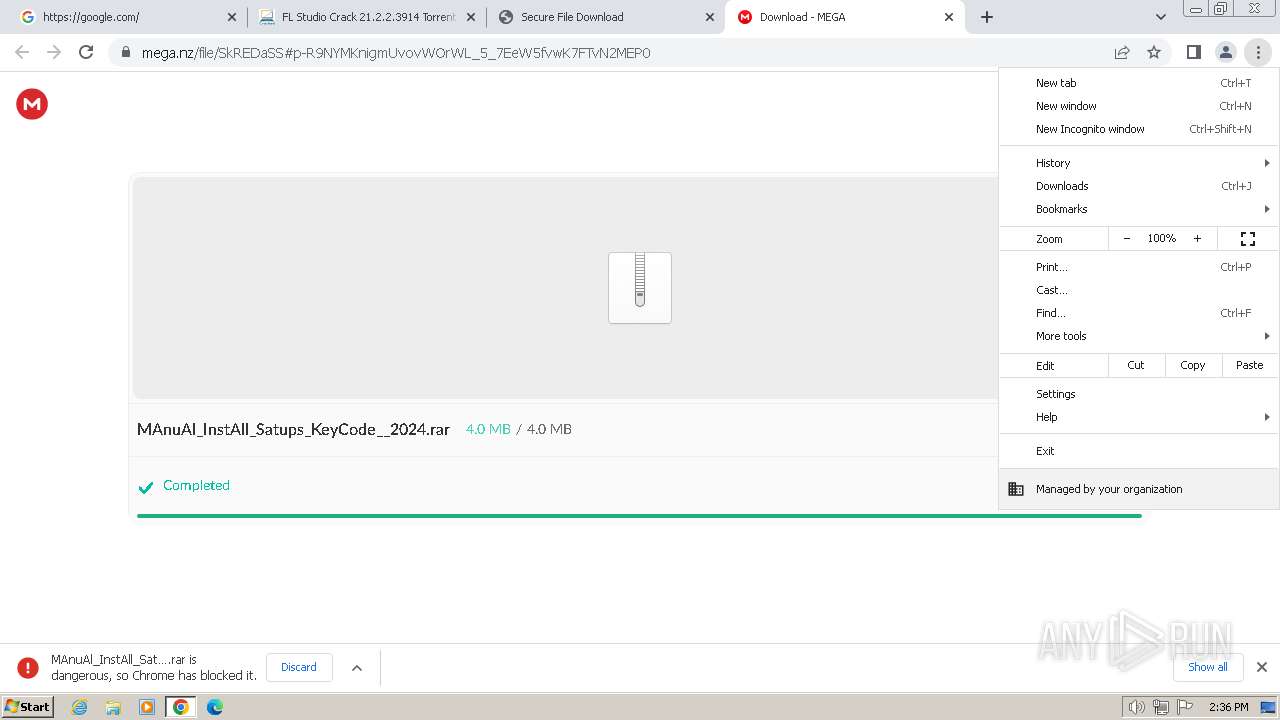1280x720 pixels.
Task: Discard the blocked rar download
Action: [299, 667]
